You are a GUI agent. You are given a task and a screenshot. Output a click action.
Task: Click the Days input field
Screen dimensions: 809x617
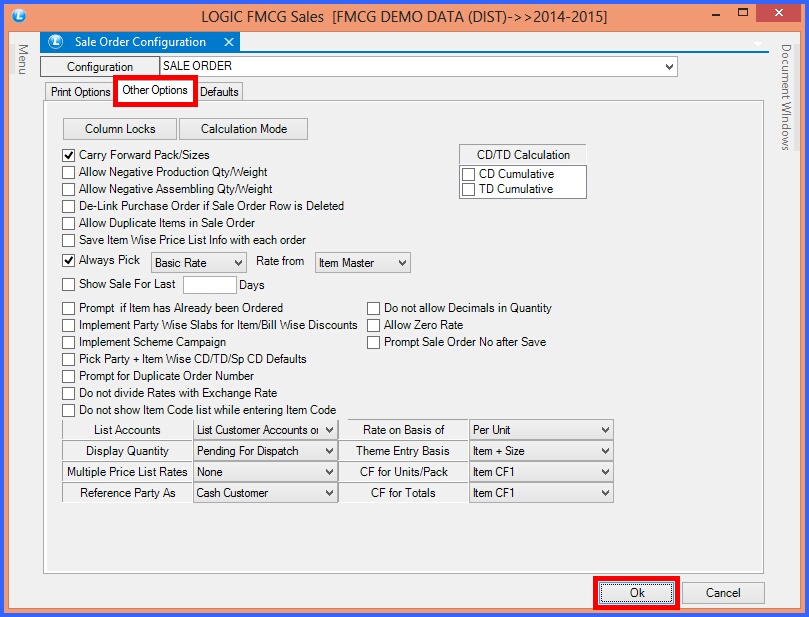click(209, 285)
